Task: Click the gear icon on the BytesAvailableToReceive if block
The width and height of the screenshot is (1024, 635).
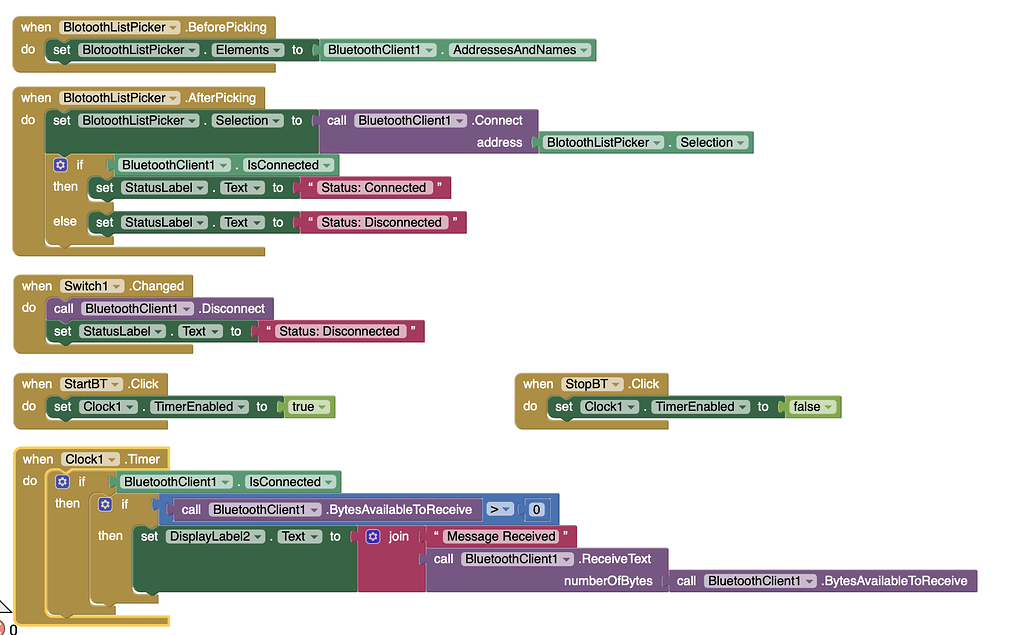Action: pyautogui.click(x=105, y=505)
